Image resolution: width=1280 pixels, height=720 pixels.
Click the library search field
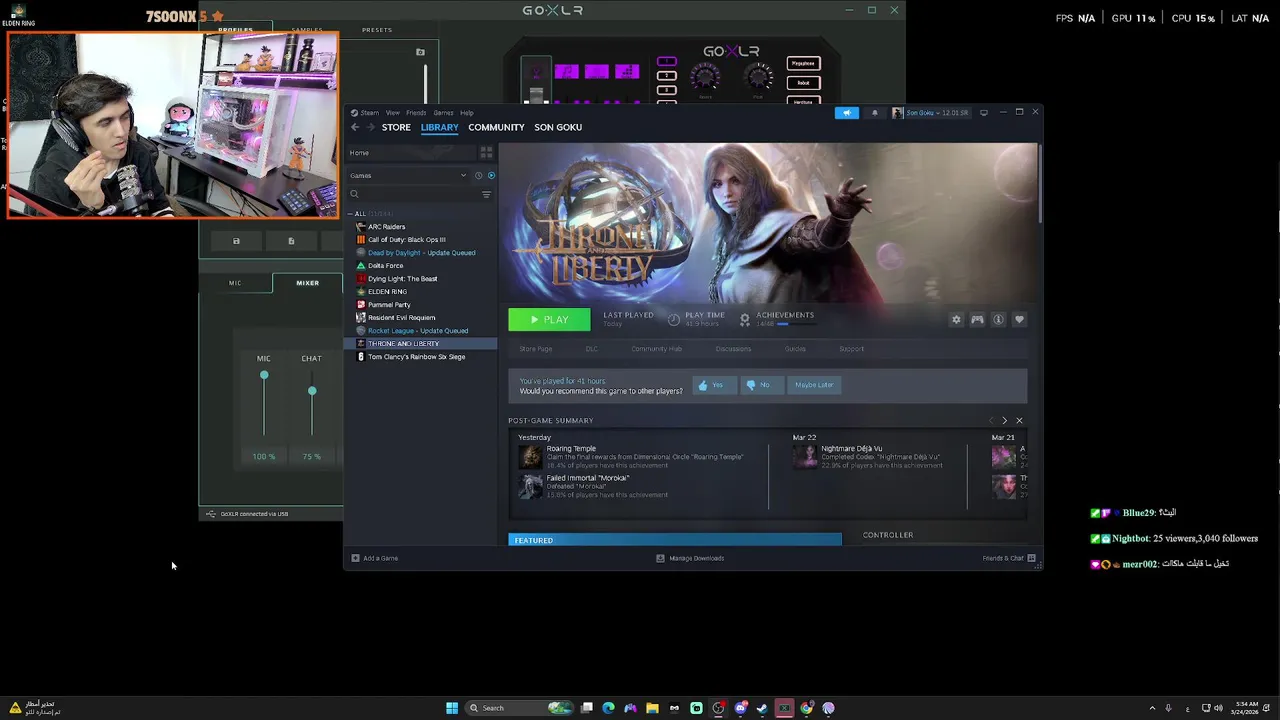point(412,194)
